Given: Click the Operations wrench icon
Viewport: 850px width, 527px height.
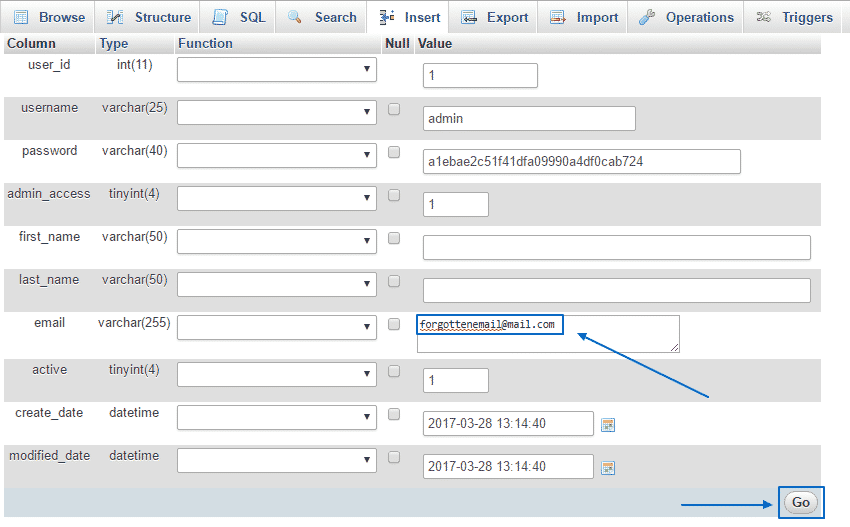Looking at the screenshot, I should tap(647, 17).
